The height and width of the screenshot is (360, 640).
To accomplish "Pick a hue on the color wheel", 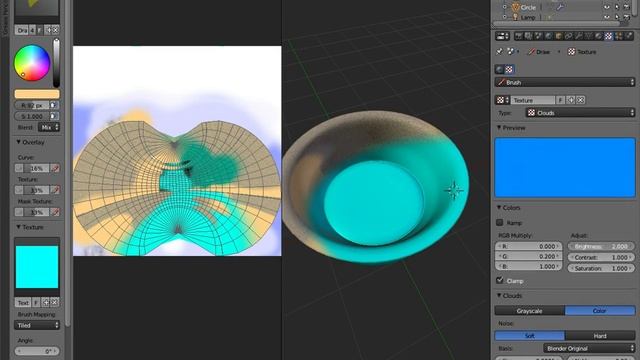I will click(32, 63).
